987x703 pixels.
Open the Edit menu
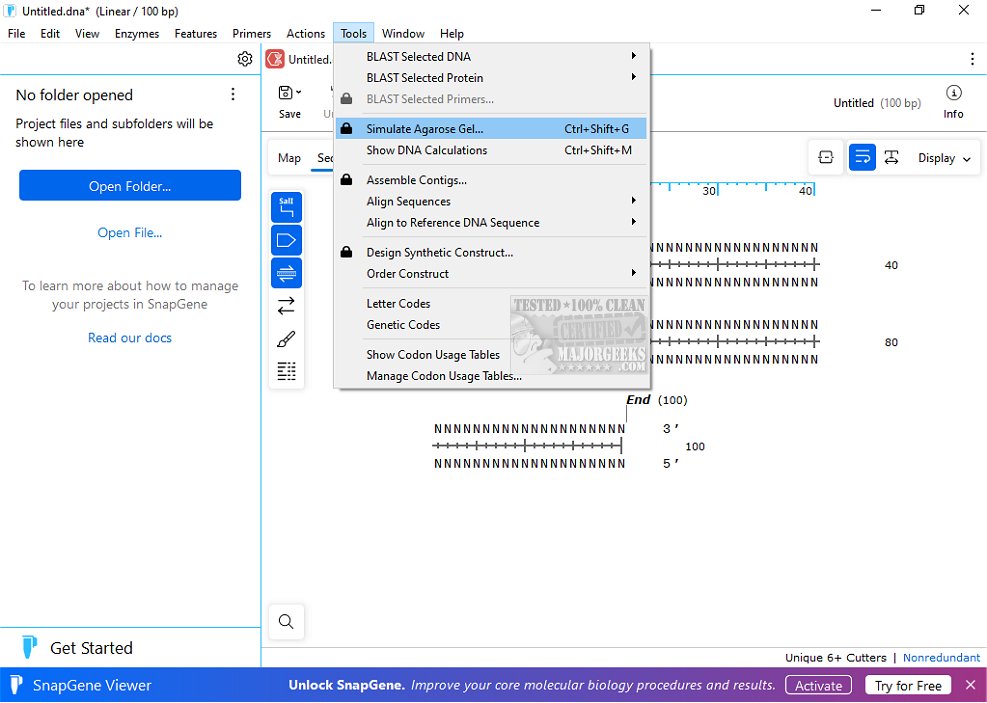click(50, 33)
